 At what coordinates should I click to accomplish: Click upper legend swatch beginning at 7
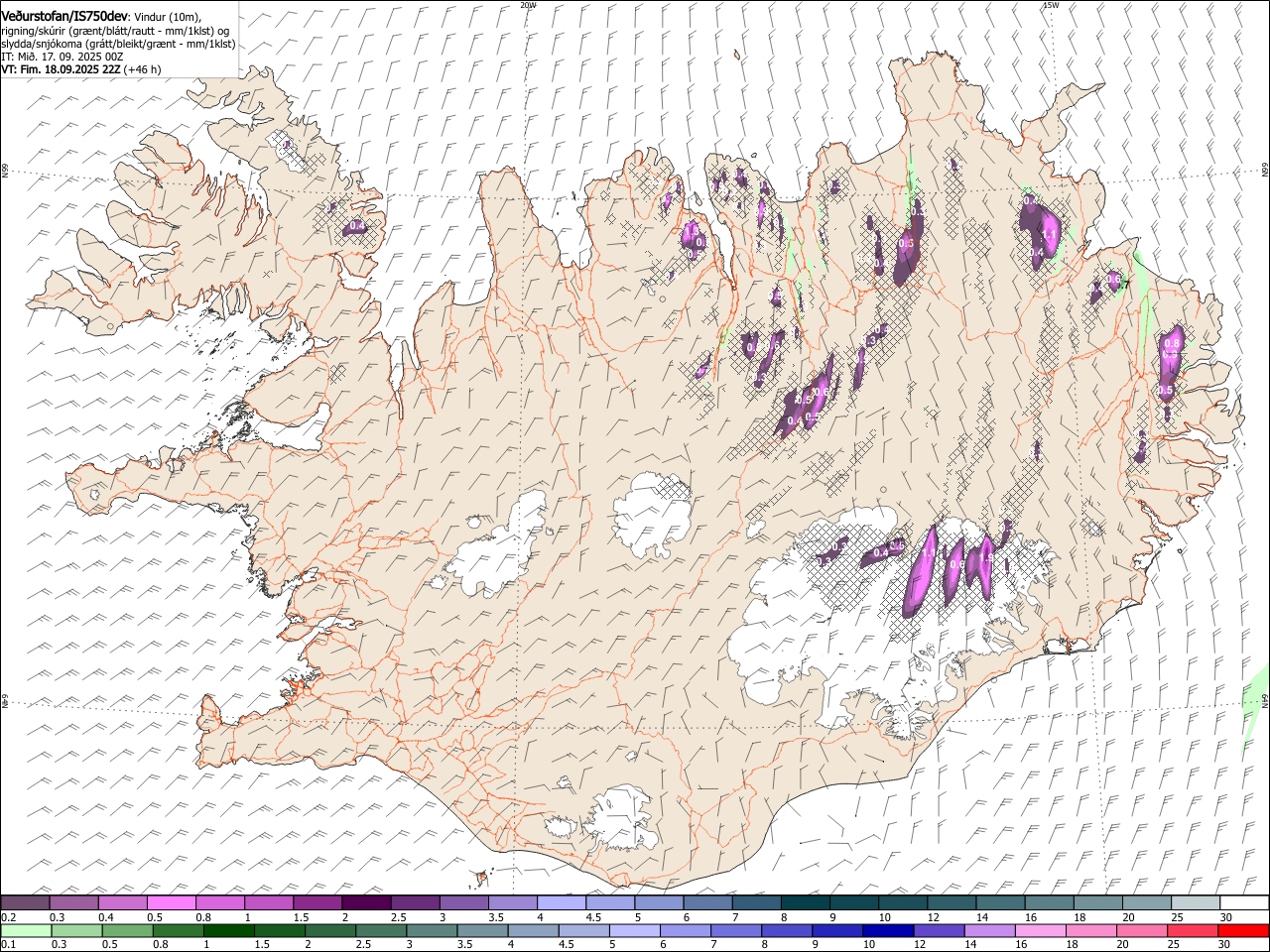(755, 902)
